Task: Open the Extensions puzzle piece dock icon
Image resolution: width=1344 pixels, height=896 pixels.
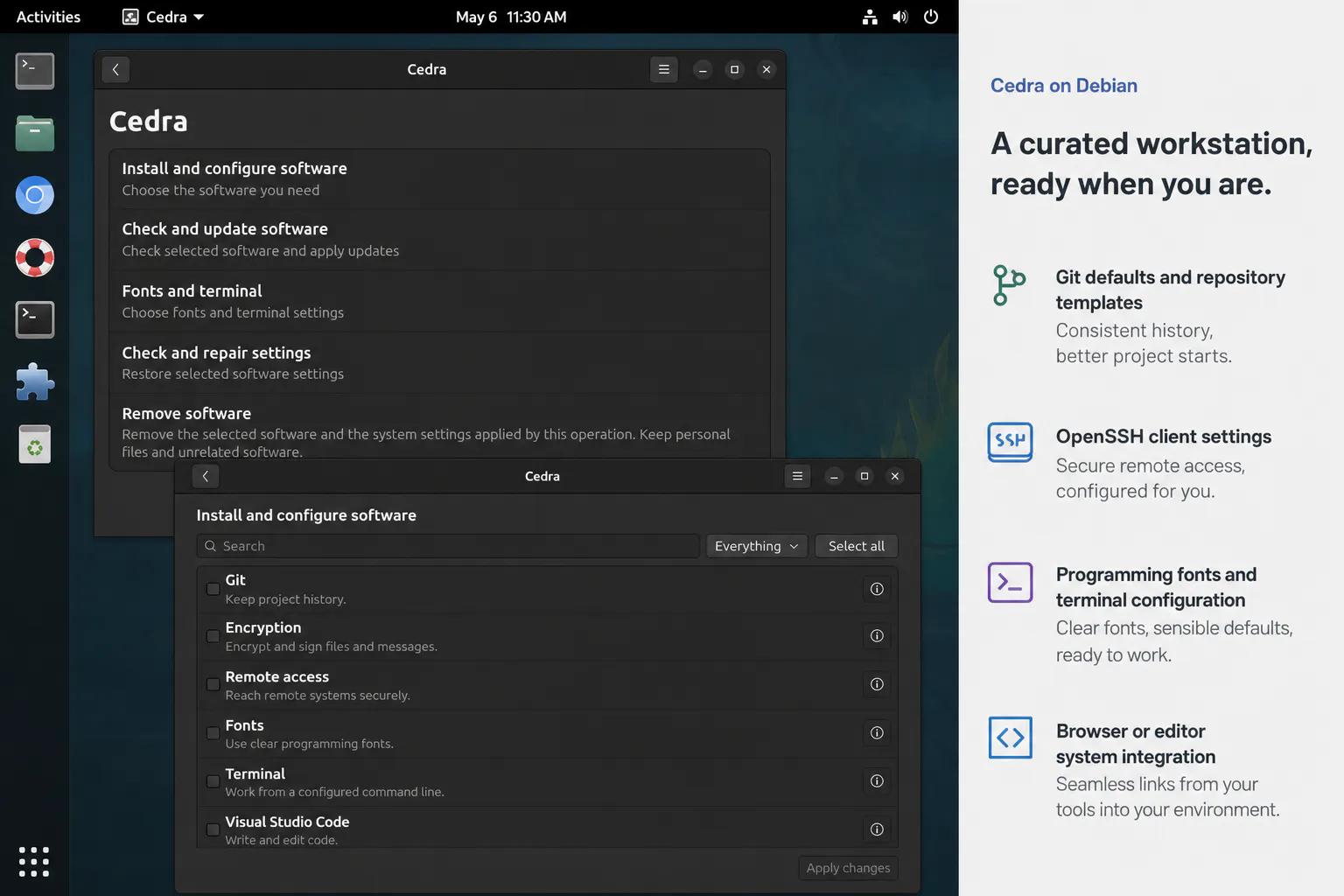Action: pyautogui.click(x=35, y=381)
